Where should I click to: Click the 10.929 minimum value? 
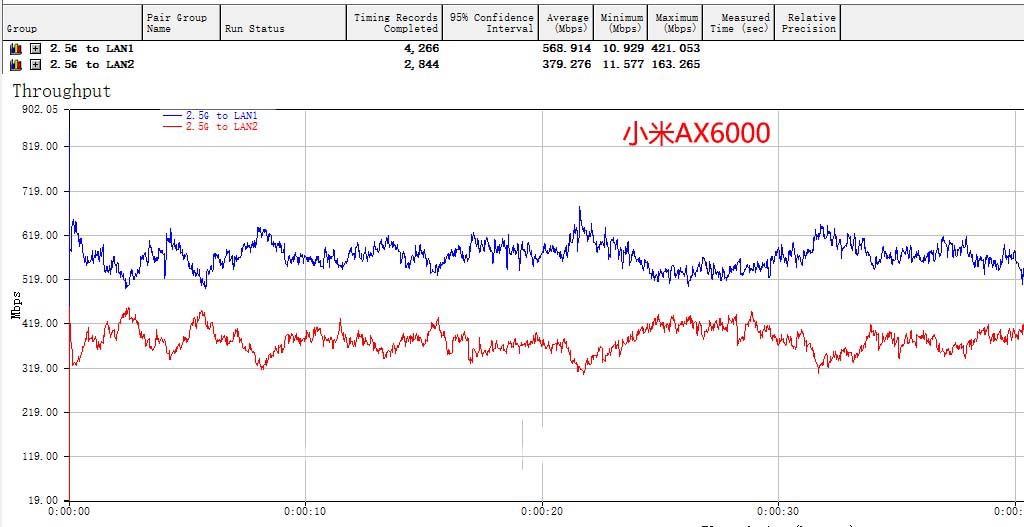coord(623,48)
